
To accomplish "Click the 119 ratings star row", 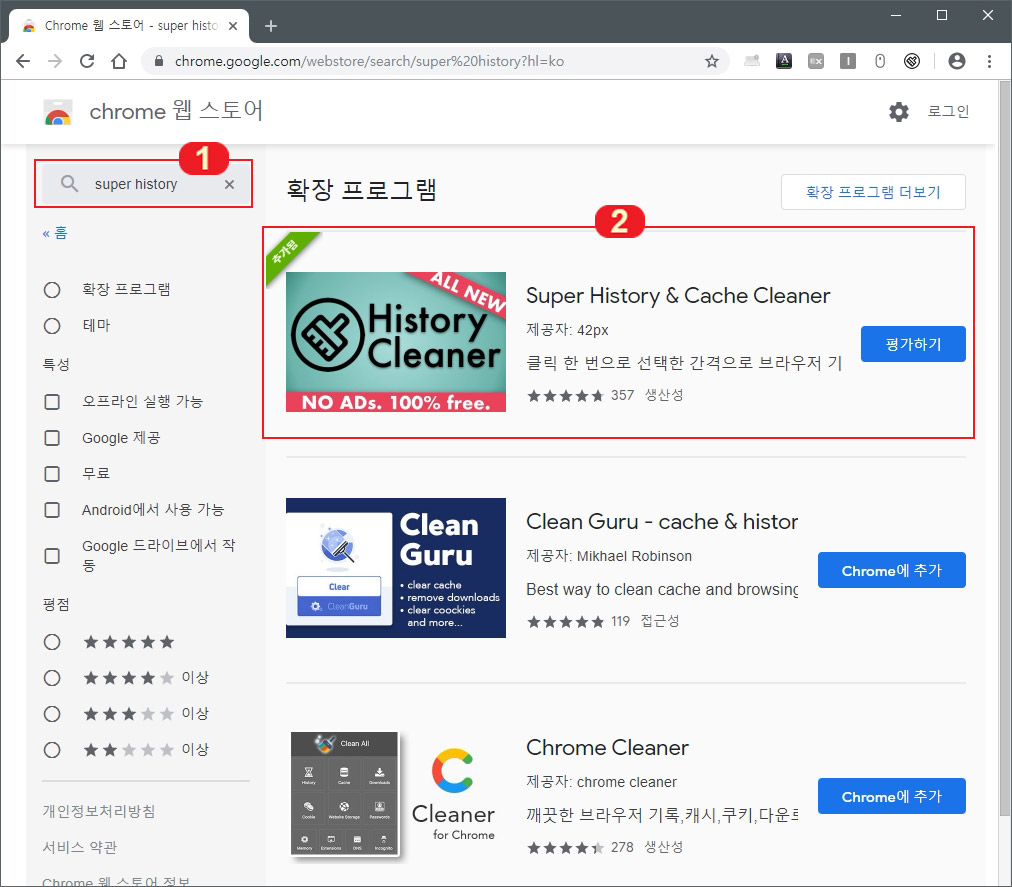I will pyautogui.click(x=565, y=622).
